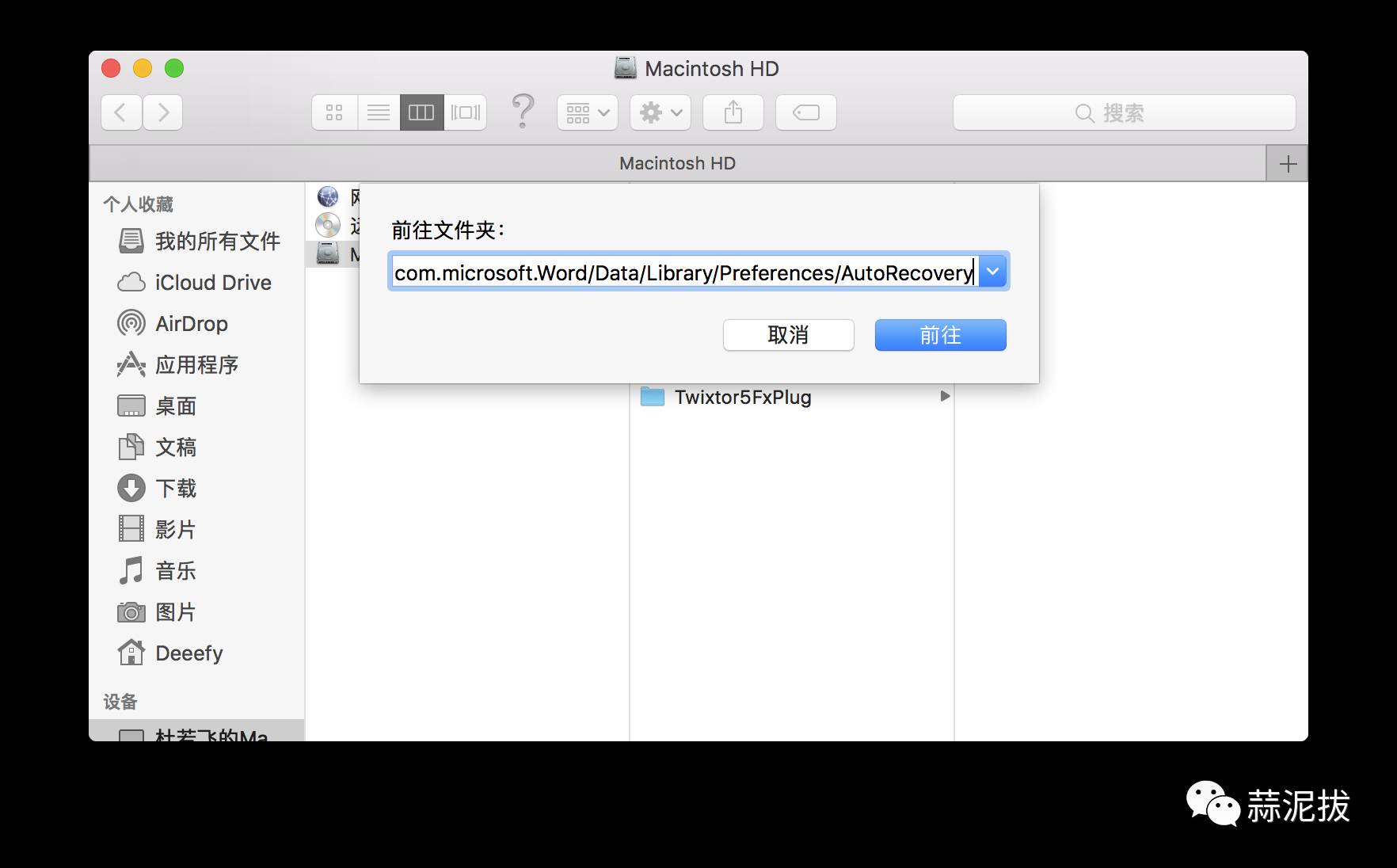Switch Finder to icon view
The height and width of the screenshot is (868, 1397).
[x=334, y=112]
